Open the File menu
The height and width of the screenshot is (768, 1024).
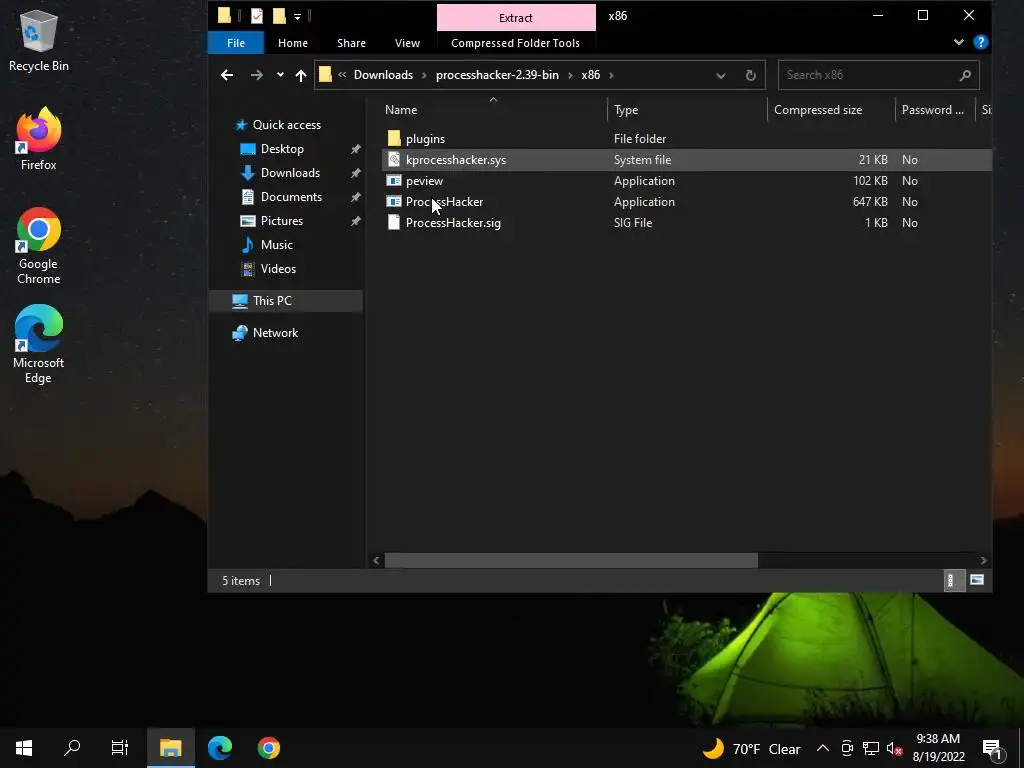click(236, 43)
